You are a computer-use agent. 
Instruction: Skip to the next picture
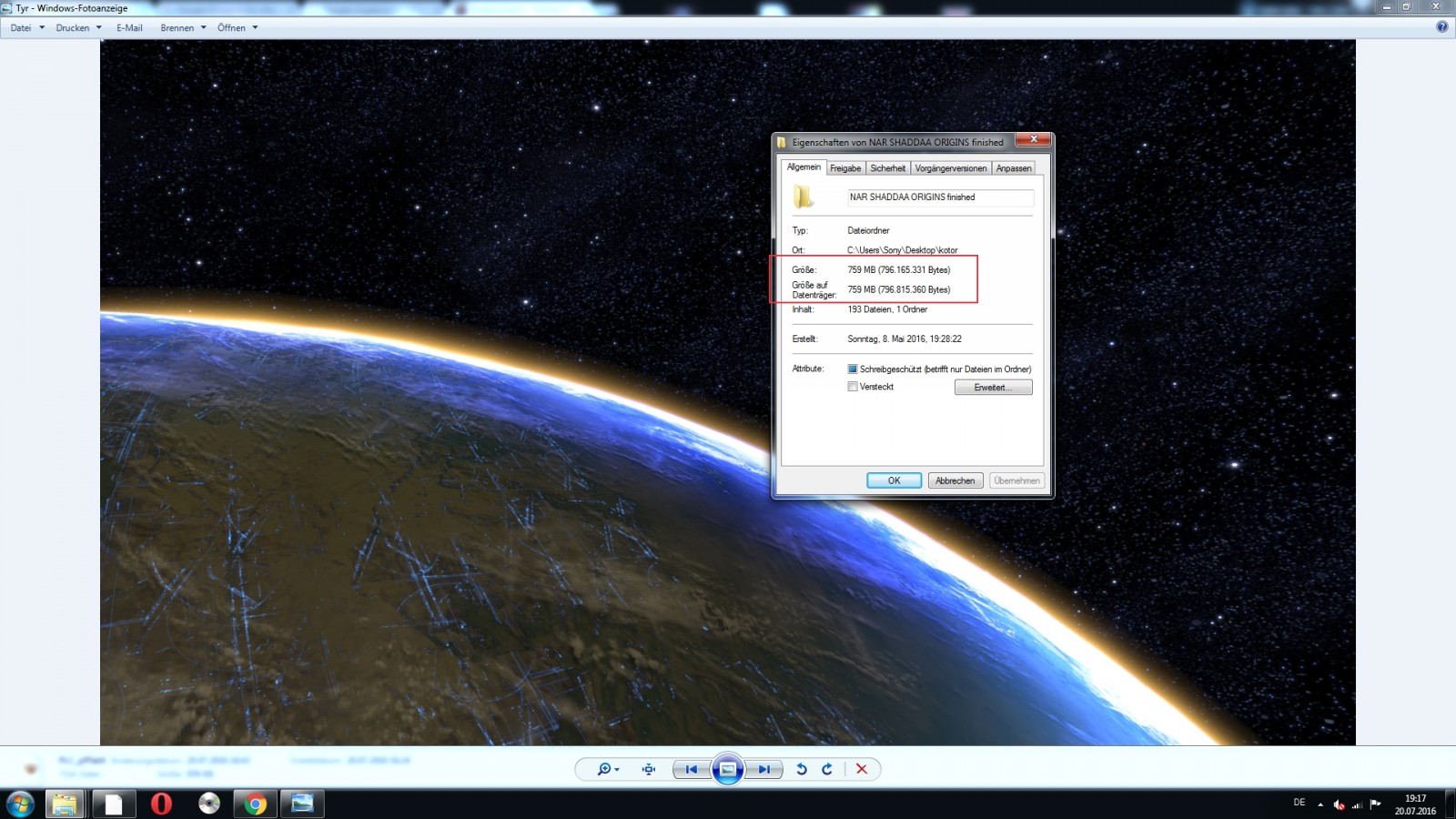[x=764, y=770]
